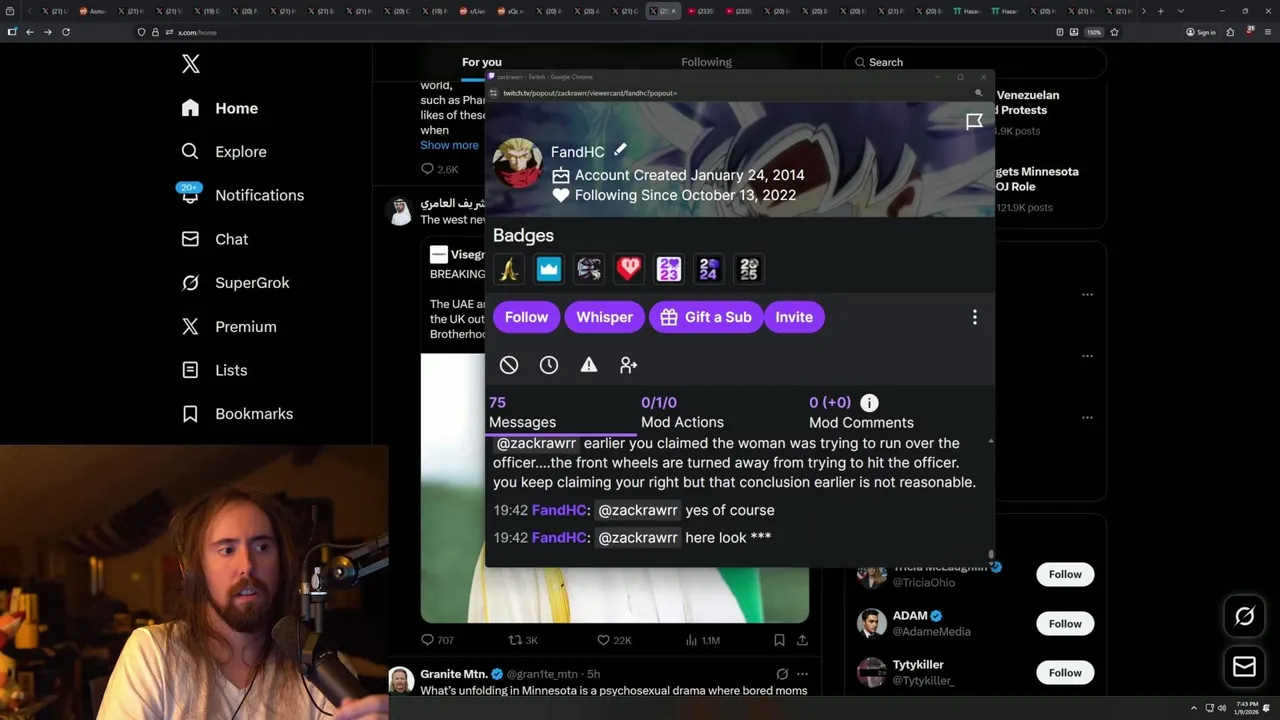1280x720 pixels.
Task: Open Bookmarks in the X sidebar
Action: [x=237, y=413]
